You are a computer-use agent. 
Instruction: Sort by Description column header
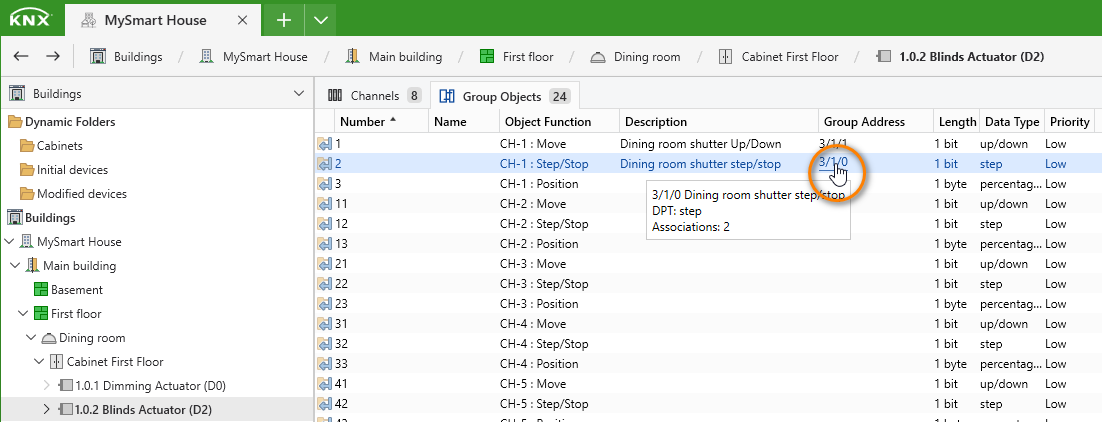[719, 122]
